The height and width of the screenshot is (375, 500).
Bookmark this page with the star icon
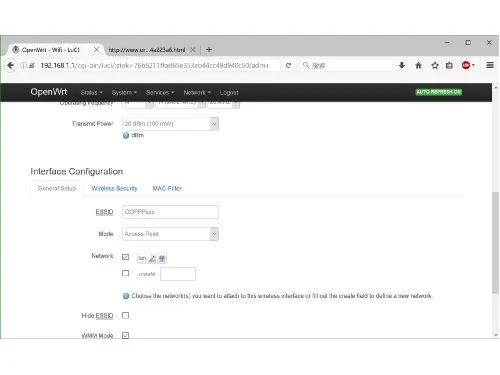pyautogui.click(x=435, y=65)
